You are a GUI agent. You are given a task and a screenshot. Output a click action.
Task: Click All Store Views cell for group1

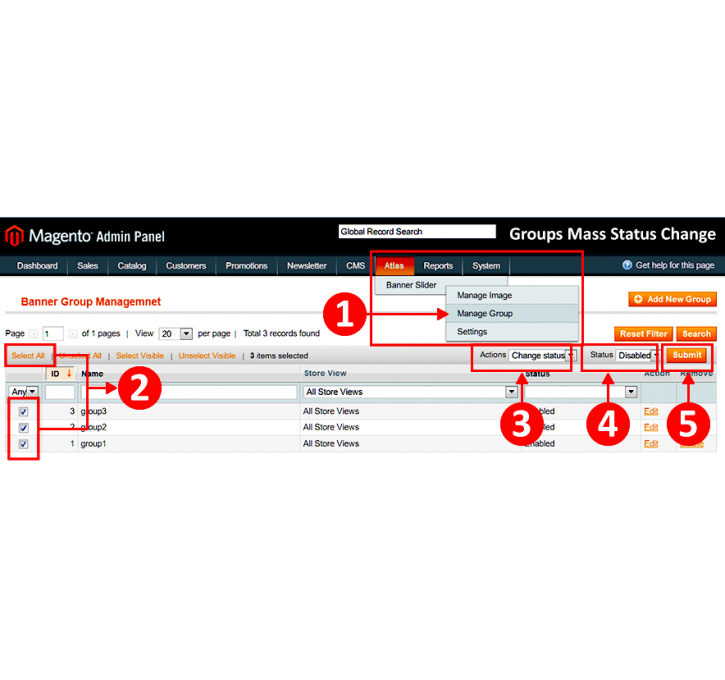click(x=331, y=444)
